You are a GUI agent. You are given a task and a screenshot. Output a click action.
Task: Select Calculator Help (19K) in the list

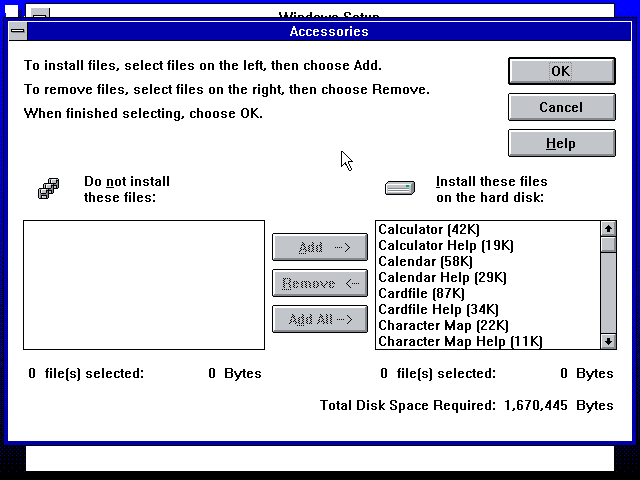(488, 245)
